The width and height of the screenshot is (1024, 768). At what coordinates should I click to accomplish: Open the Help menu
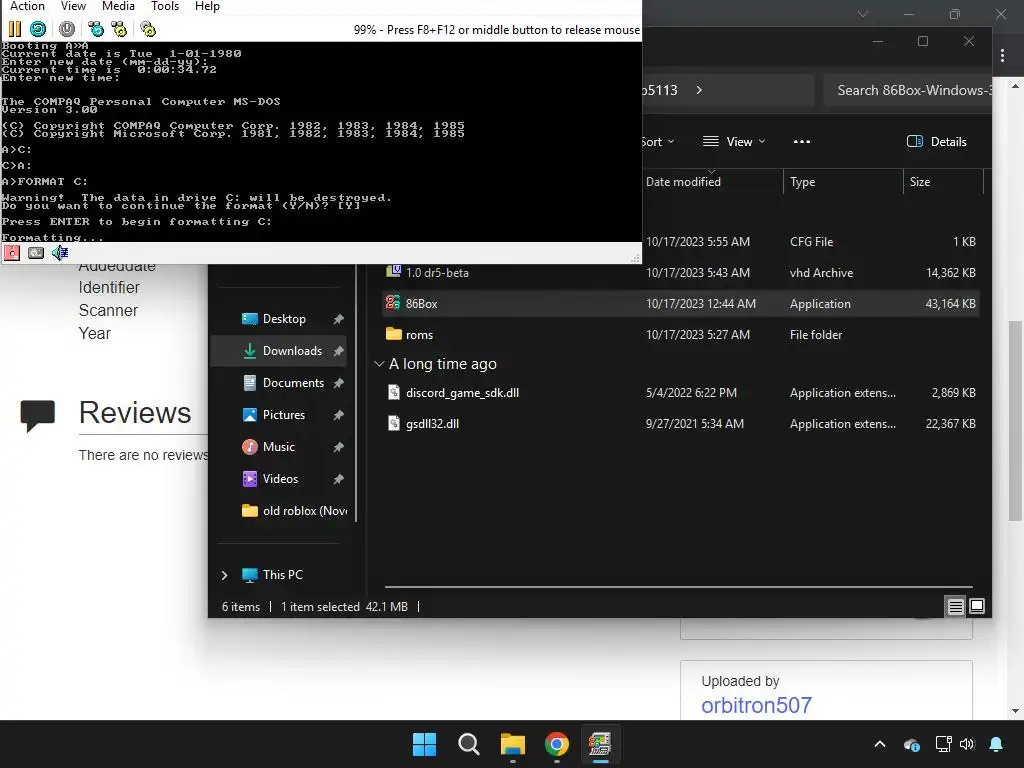207,7
